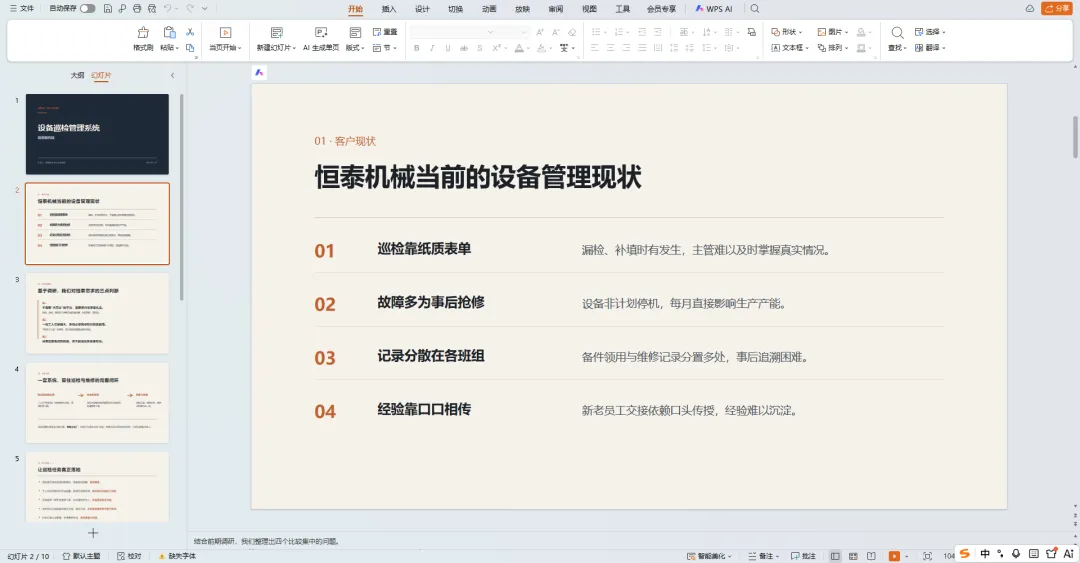Screen dimensions: 1080x563
Task: Switch to normal view icon
Action: click(835, 556)
